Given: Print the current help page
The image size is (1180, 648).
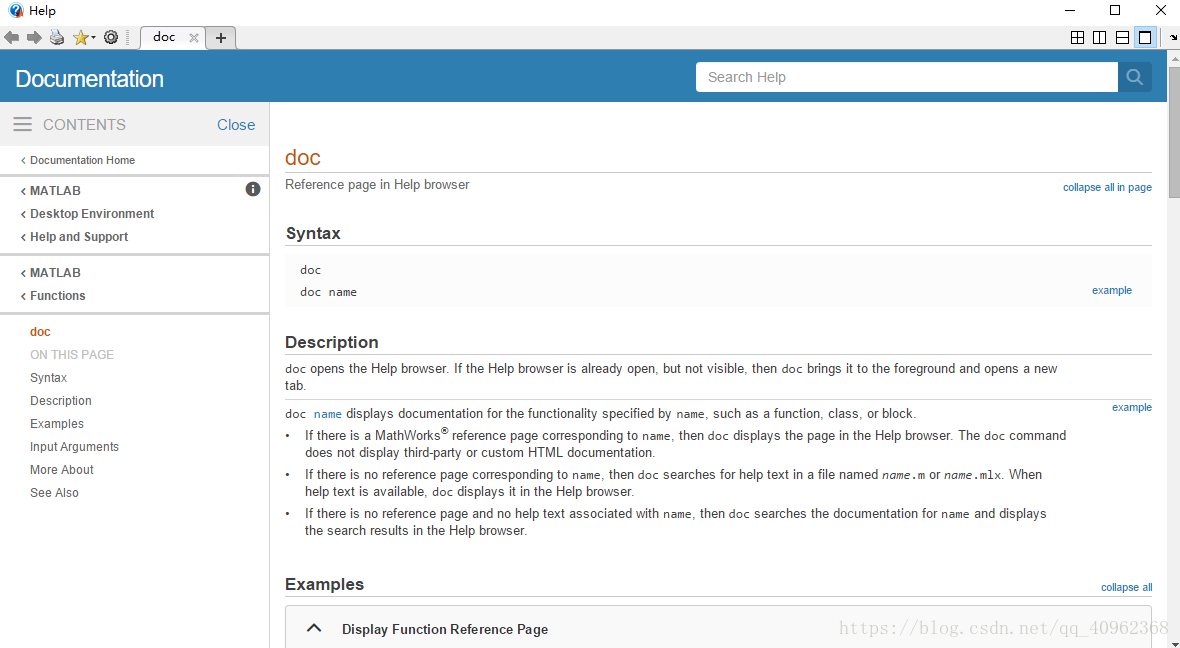Looking at the screenshot, I should (x=57, y=38).
